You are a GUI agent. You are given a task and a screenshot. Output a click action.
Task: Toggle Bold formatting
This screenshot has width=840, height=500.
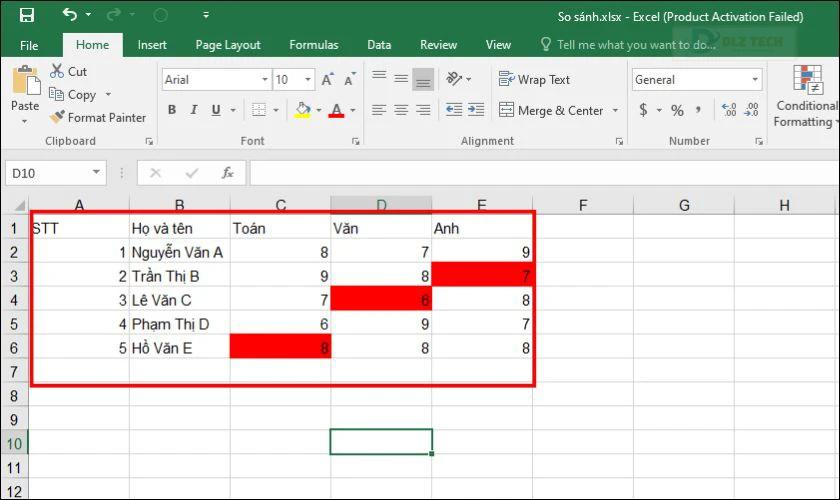[x=172, y=110]
